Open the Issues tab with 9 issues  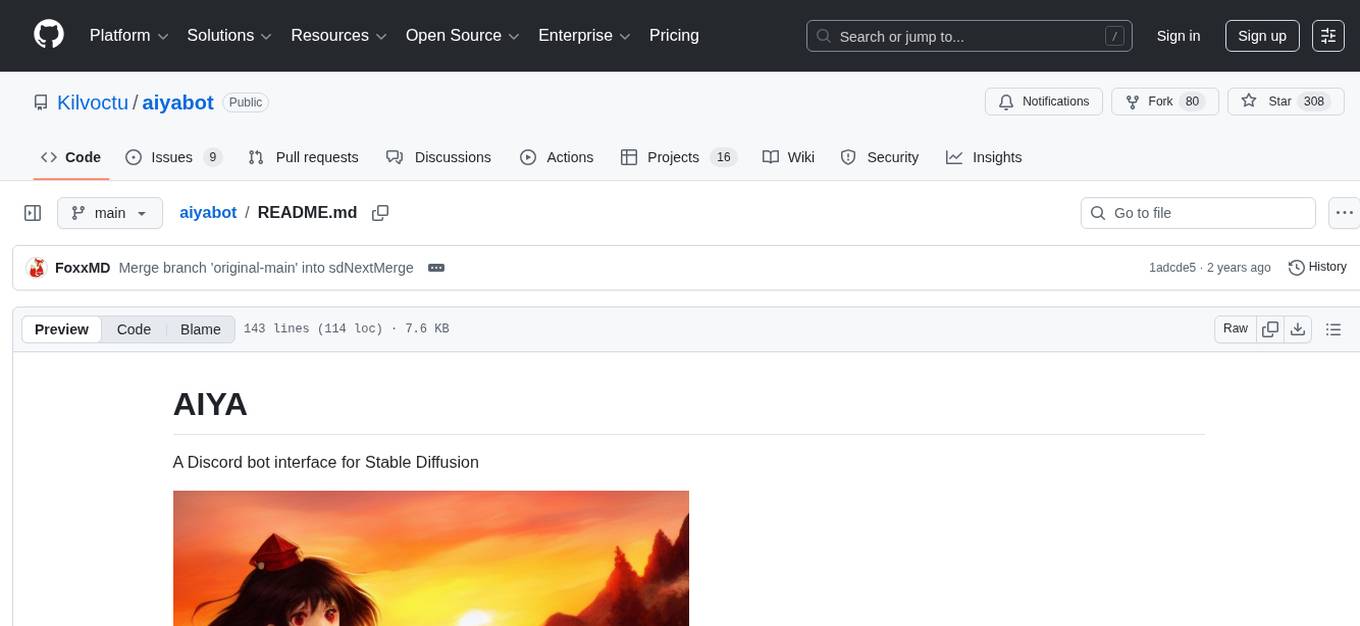pyautogui.click(x=170, y=157)
